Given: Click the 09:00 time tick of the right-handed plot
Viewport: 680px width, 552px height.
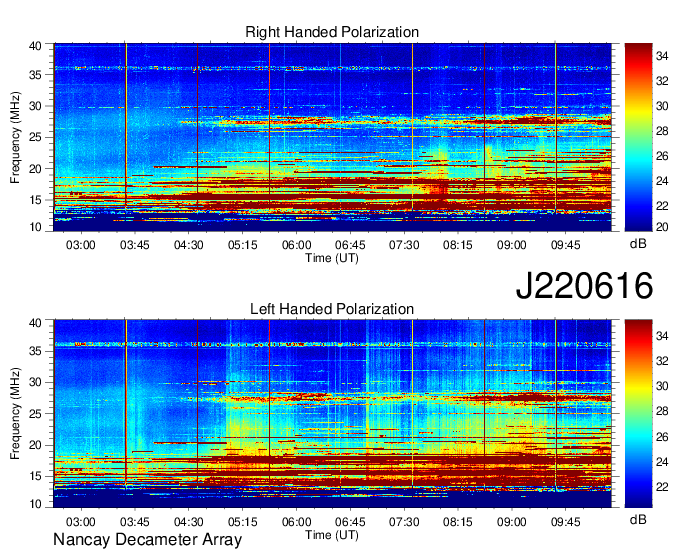Looking at the screenshot, I should (511, 245).
